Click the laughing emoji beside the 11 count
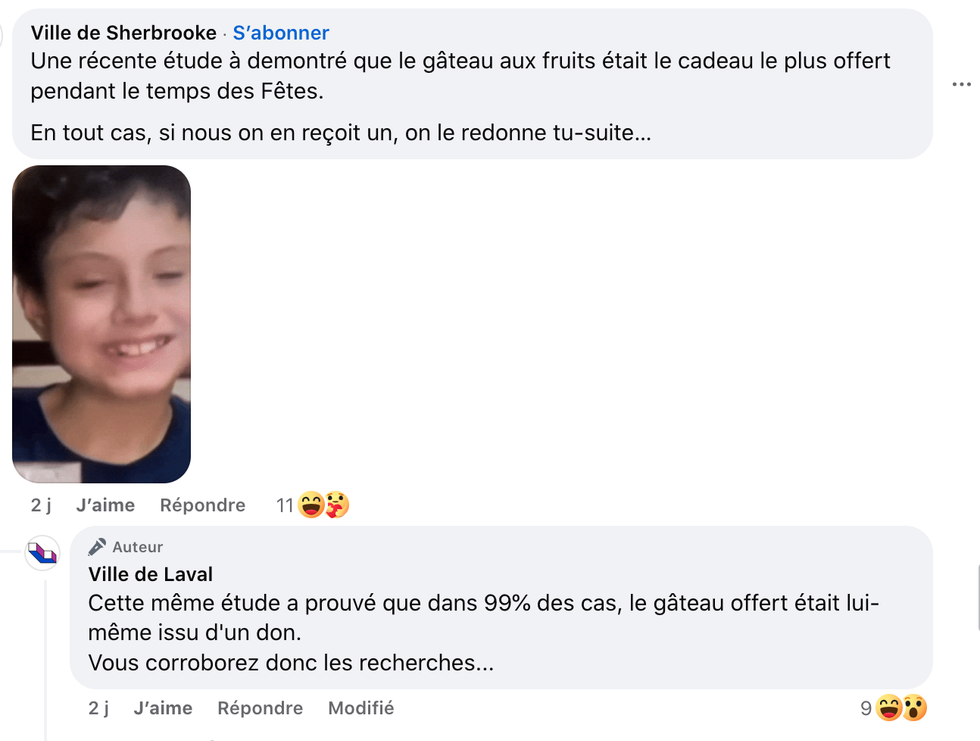 click(311, 506)
